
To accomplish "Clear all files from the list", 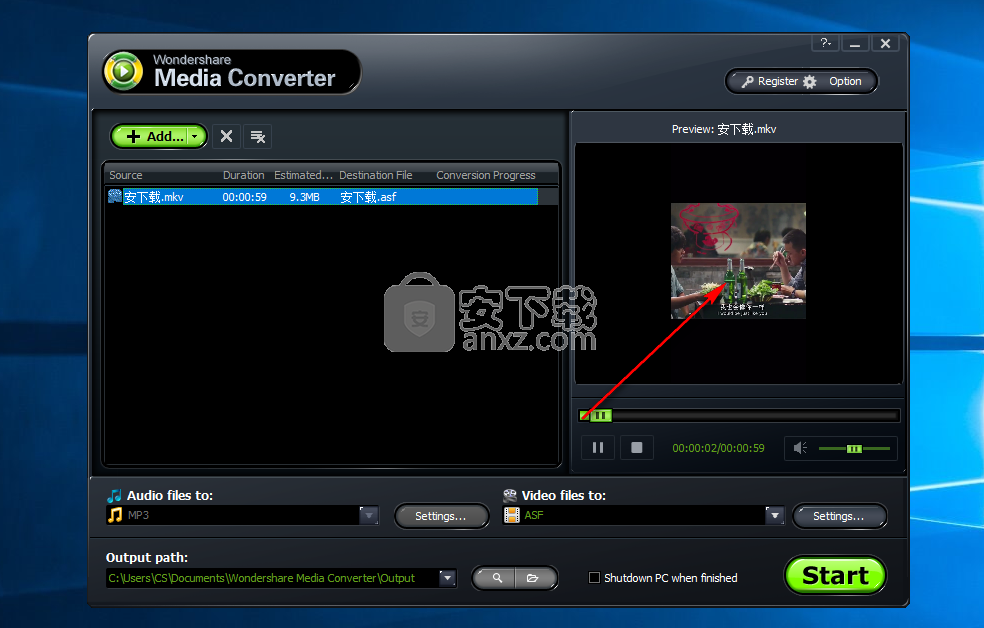I will coord(257,136).
